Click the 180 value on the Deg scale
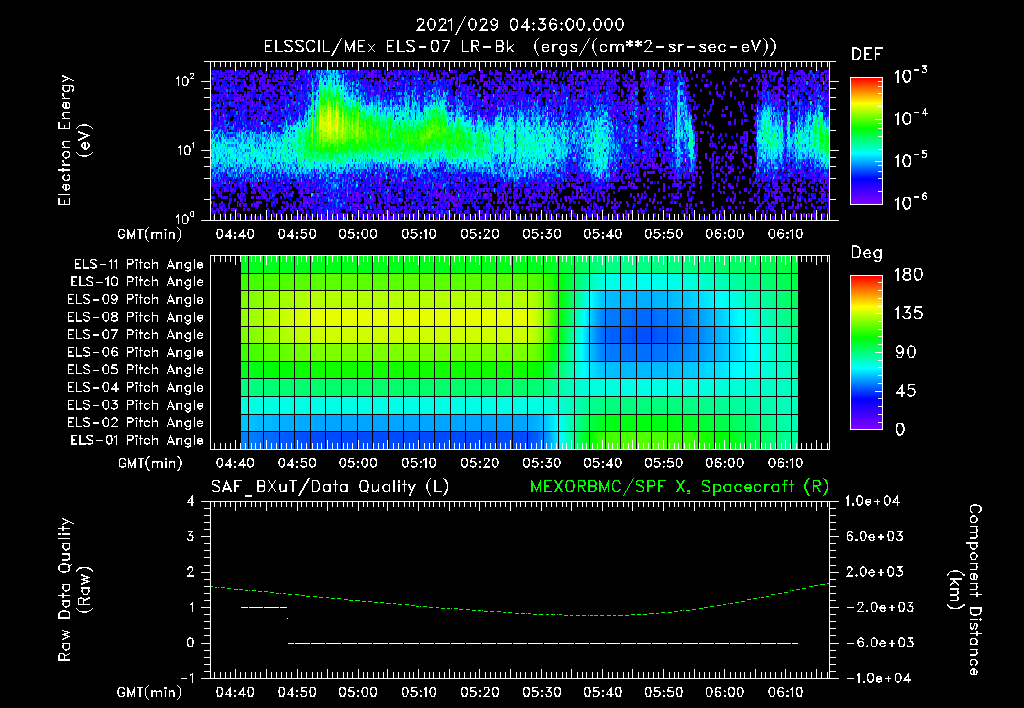The width and height of the screenshot is (1024, 708). [x=908, y=275]
